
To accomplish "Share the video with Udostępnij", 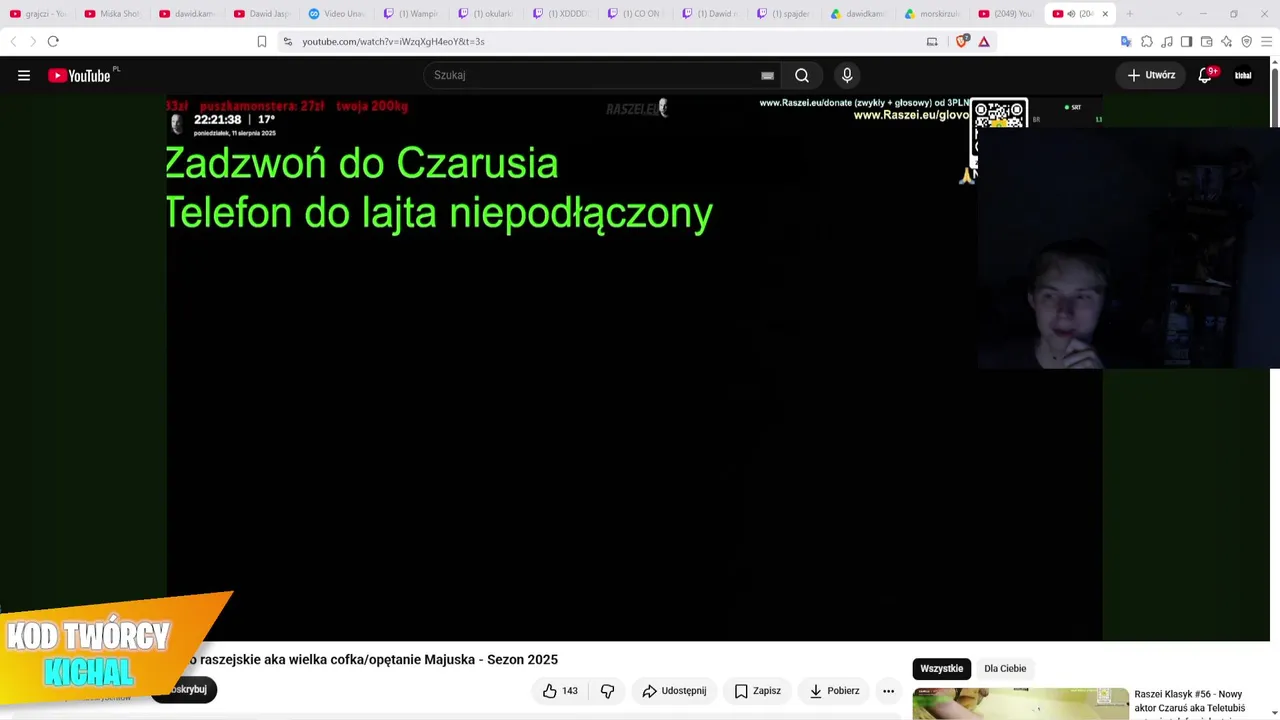I will 674,691.
